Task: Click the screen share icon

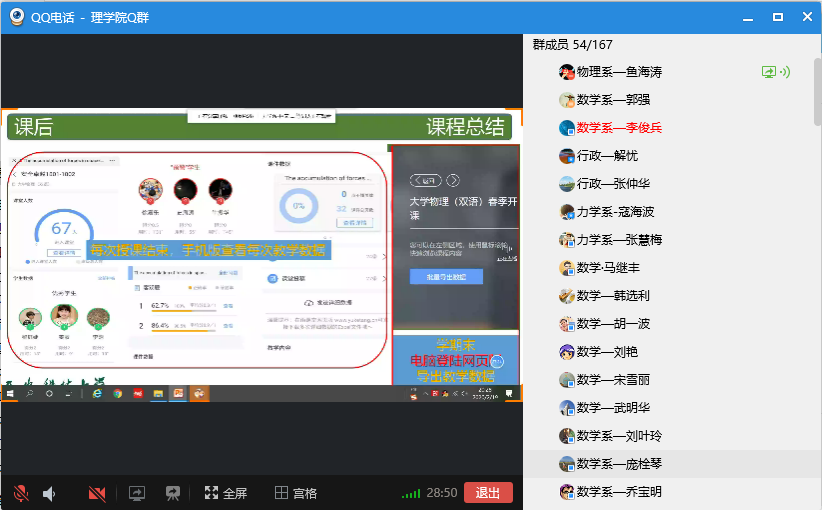Action: point(137,493)
